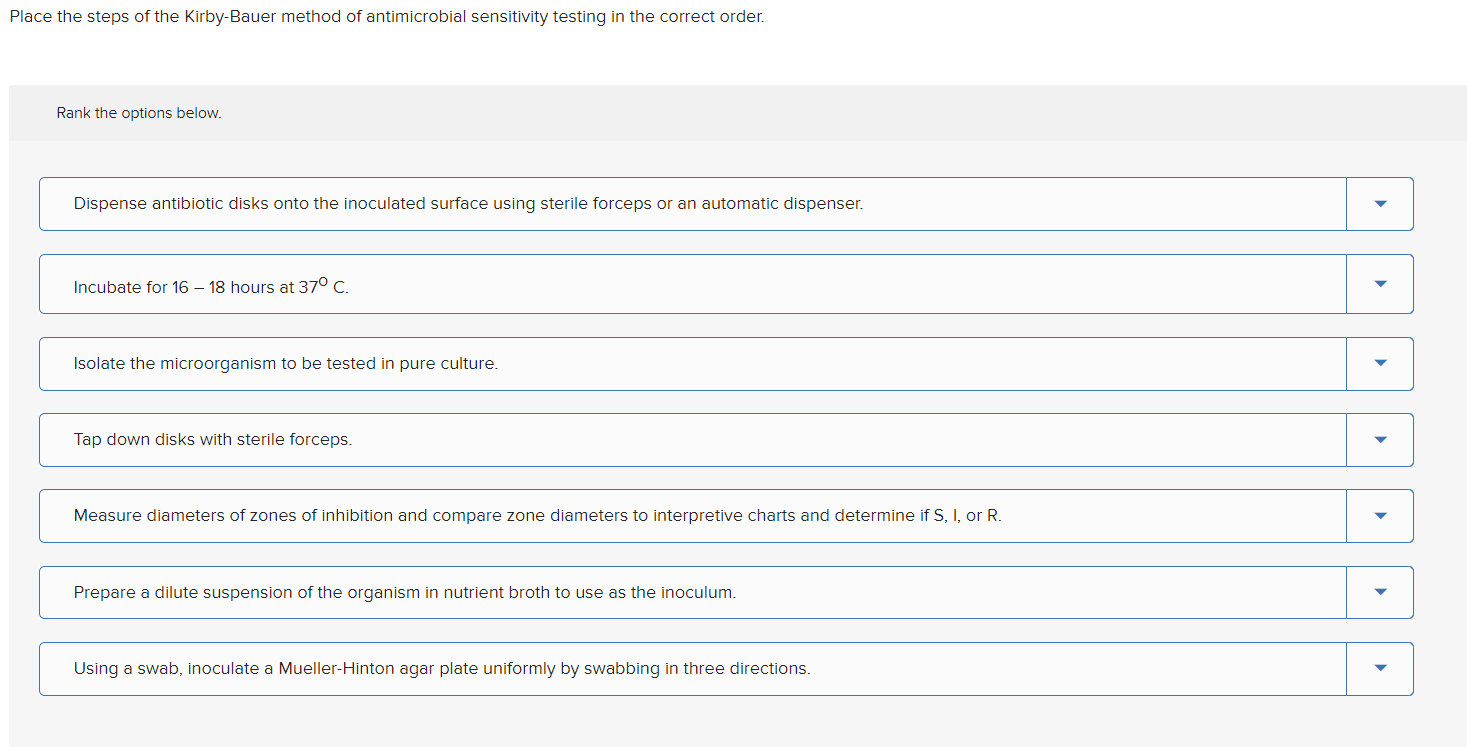Viewport: 1467px width, 747px height.
Task: Open rank dropdown for dispensing antibiotic disks
Action: pos(1380,204)
